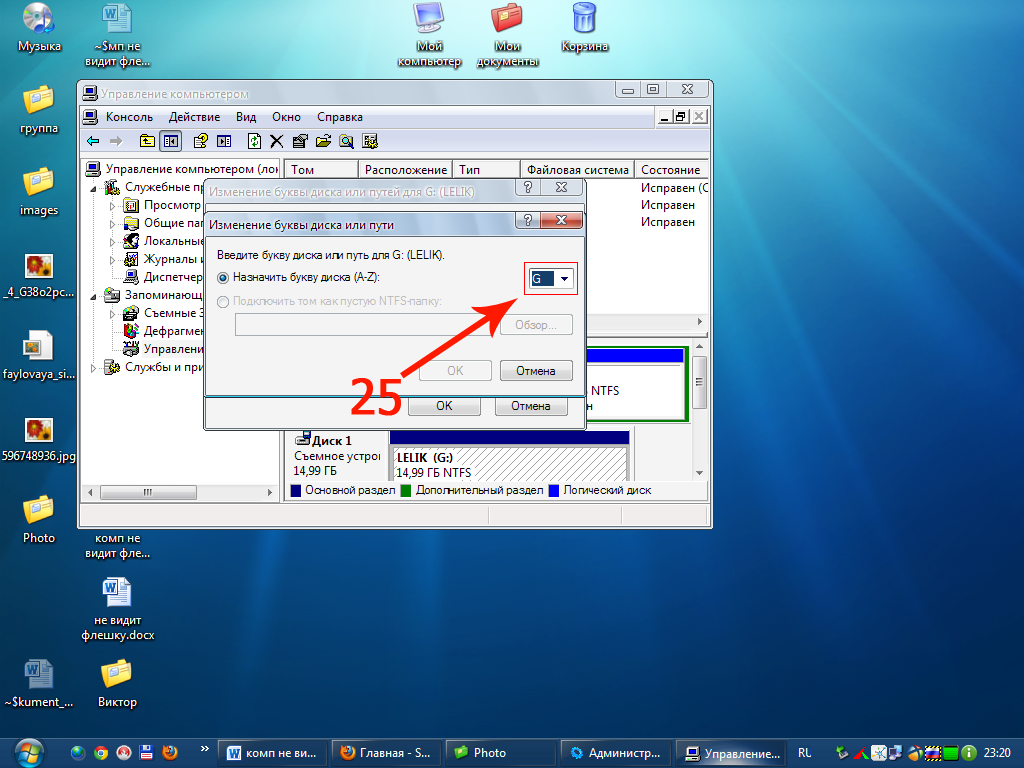Click the Refresh toolbar icon
The image size is (1024, 768).
coord(254,141)
